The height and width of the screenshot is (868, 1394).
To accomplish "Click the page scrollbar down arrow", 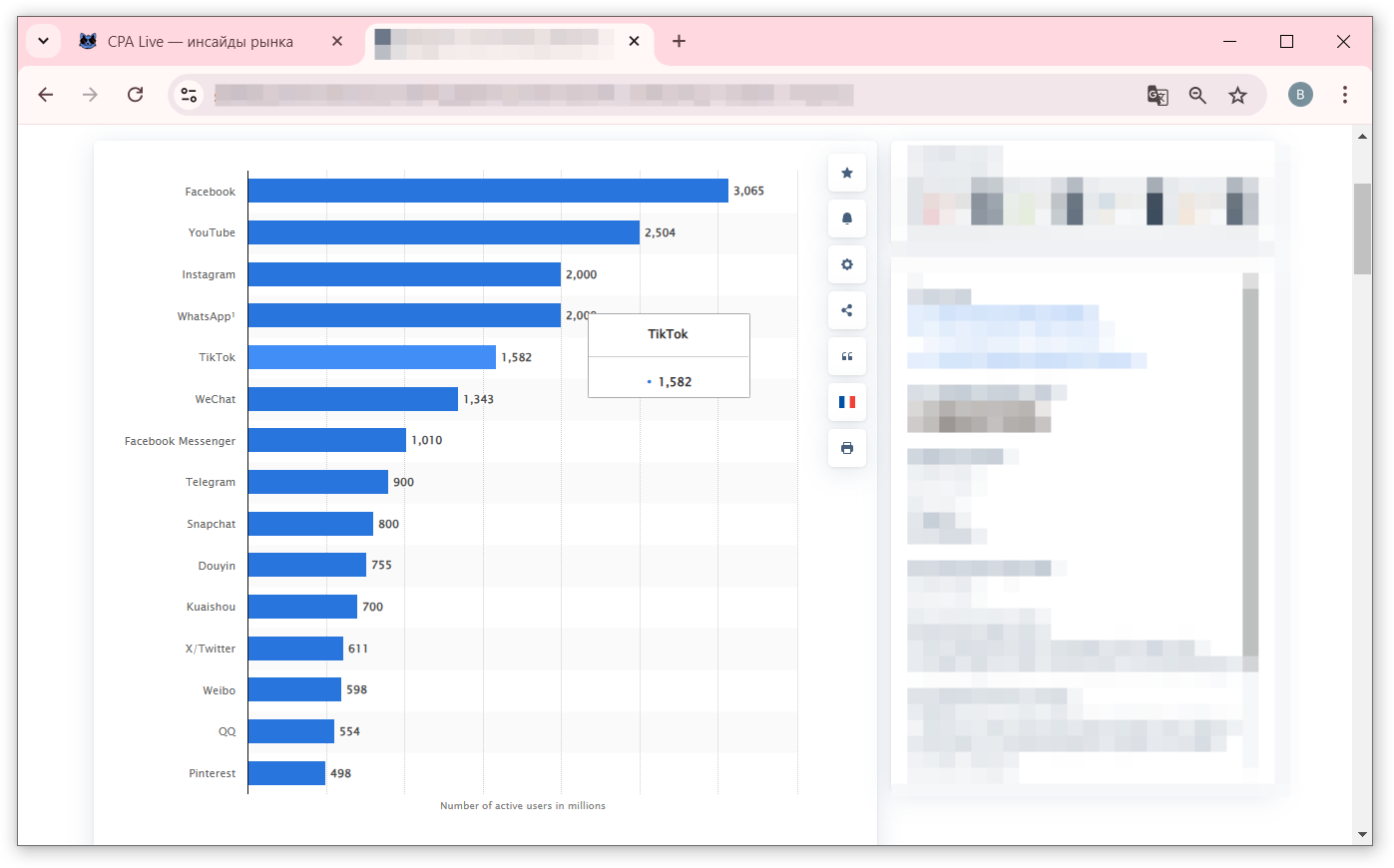I will pos(1363,835).
